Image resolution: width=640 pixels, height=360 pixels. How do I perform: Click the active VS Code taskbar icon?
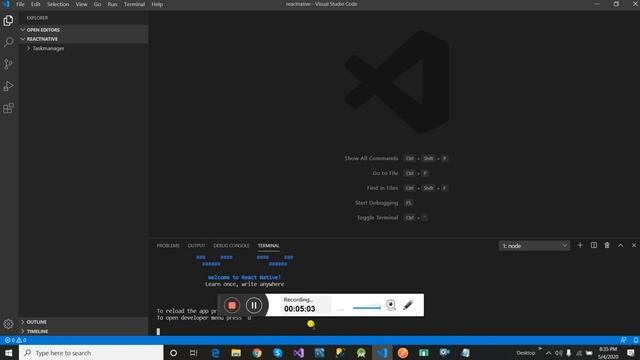(x=382, y=353)
